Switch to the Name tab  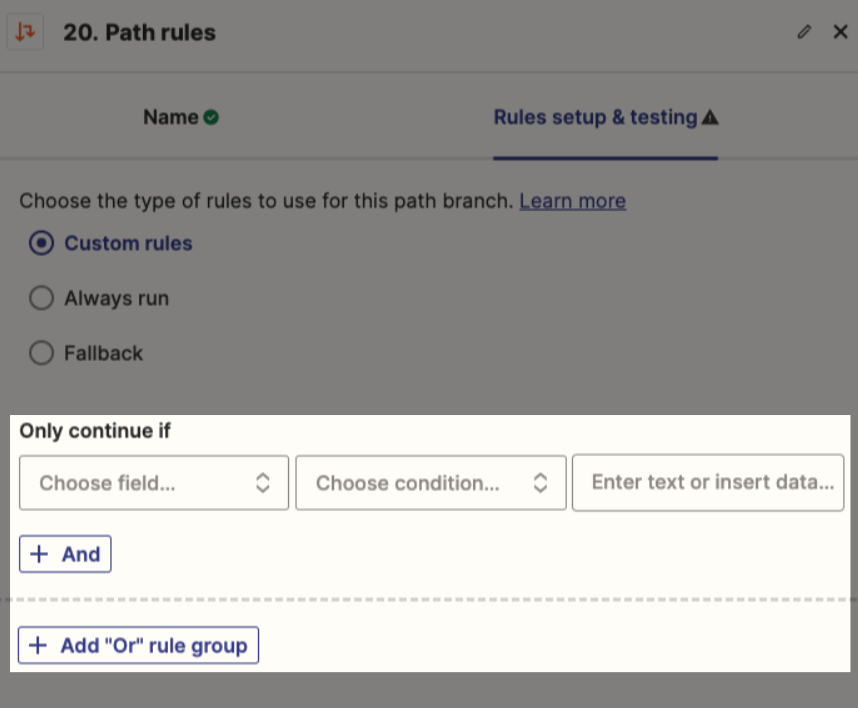click(181, 117)
